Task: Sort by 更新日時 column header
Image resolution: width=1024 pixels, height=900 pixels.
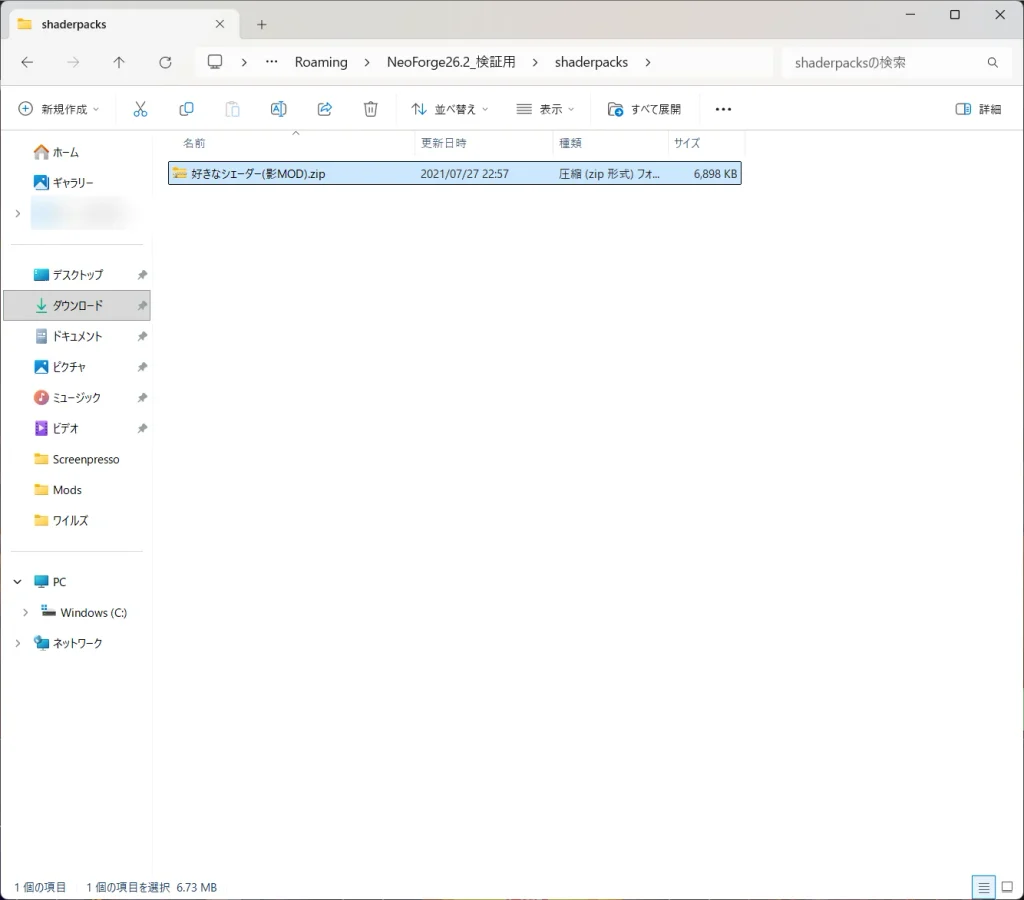Action: [443, 143]
